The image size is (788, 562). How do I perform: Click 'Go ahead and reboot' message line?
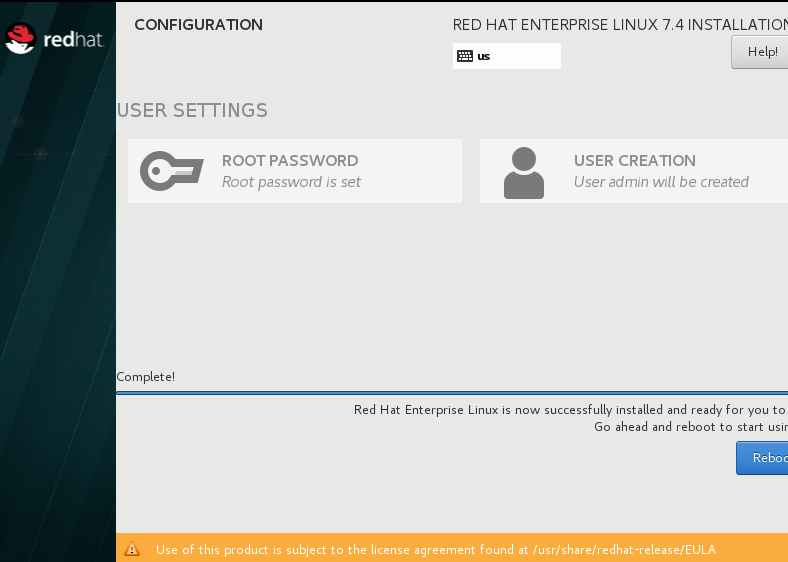[x=691, y=427]
